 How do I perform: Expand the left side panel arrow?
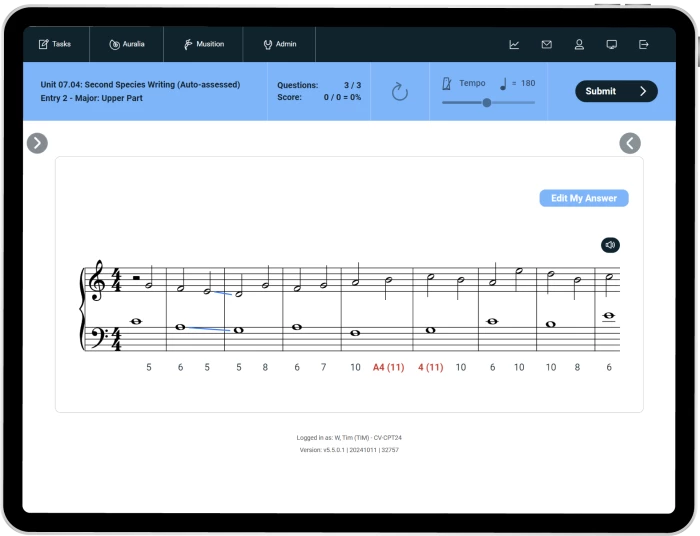(37, 143)
